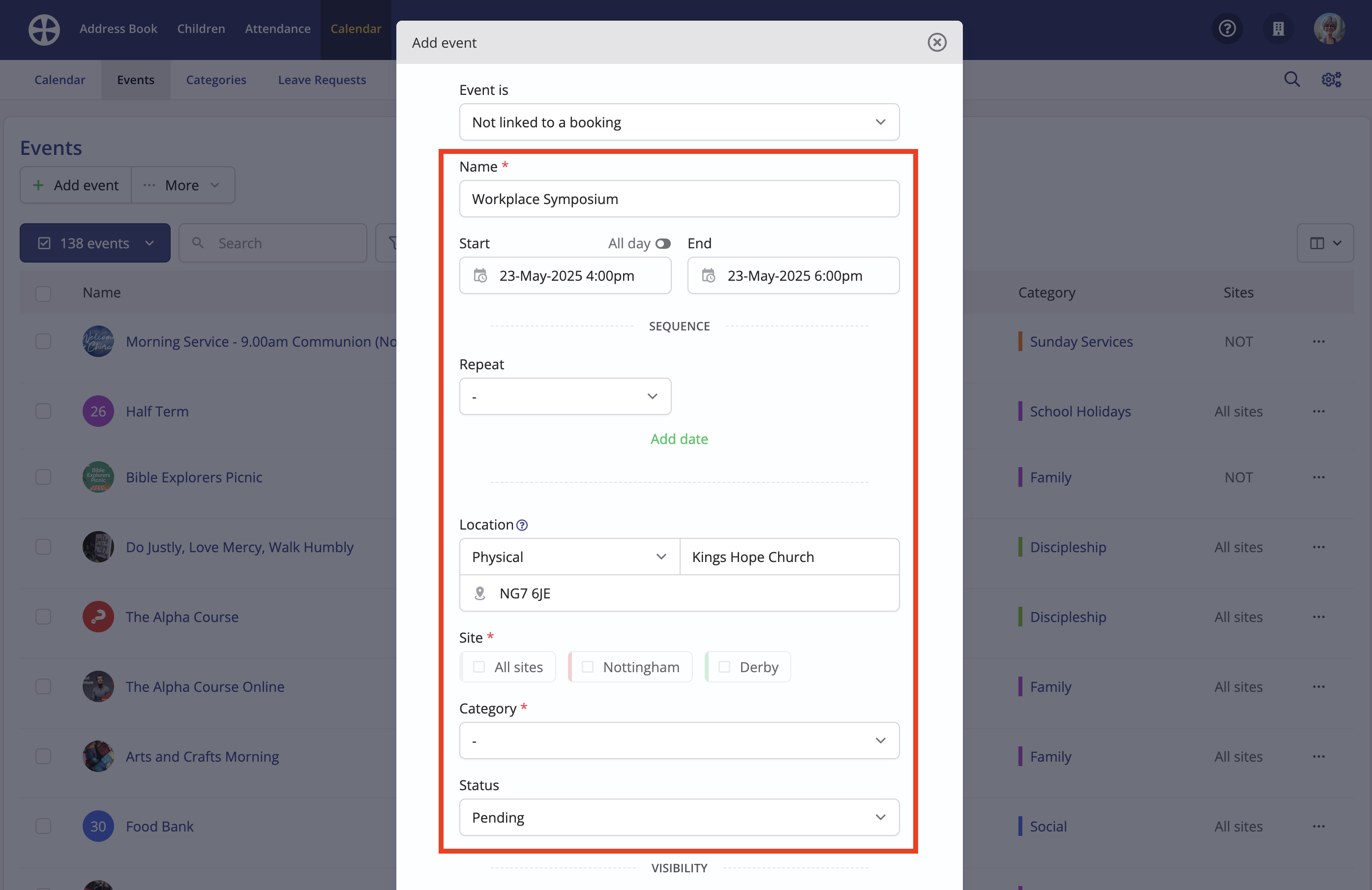The width and height of the screenshot is (1372, 890).
Task: Check the Nottingham site checkbox
Action: [x=588, y=667]
